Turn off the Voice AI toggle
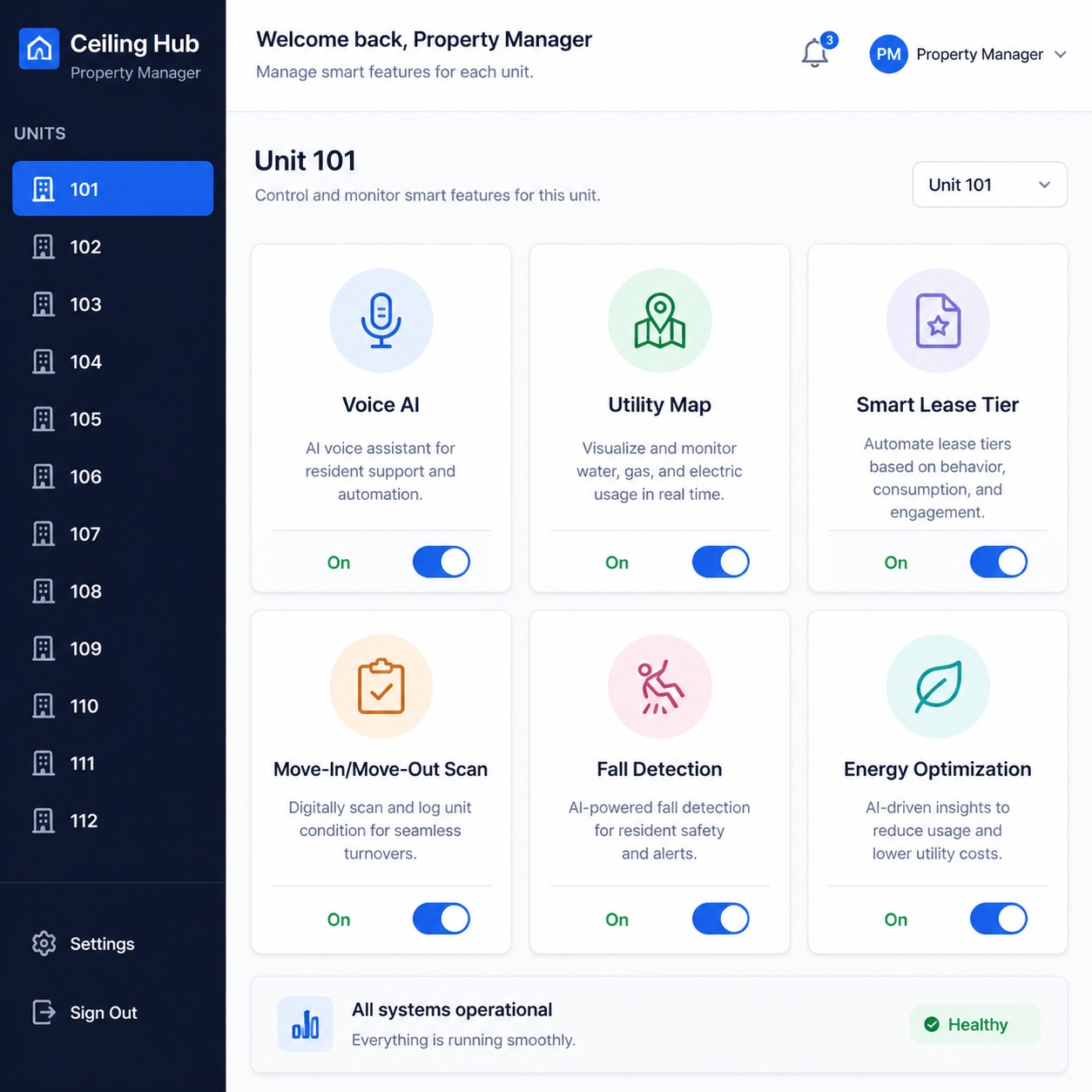This screenshot has height=1092, width=1092. pos(442,562)
